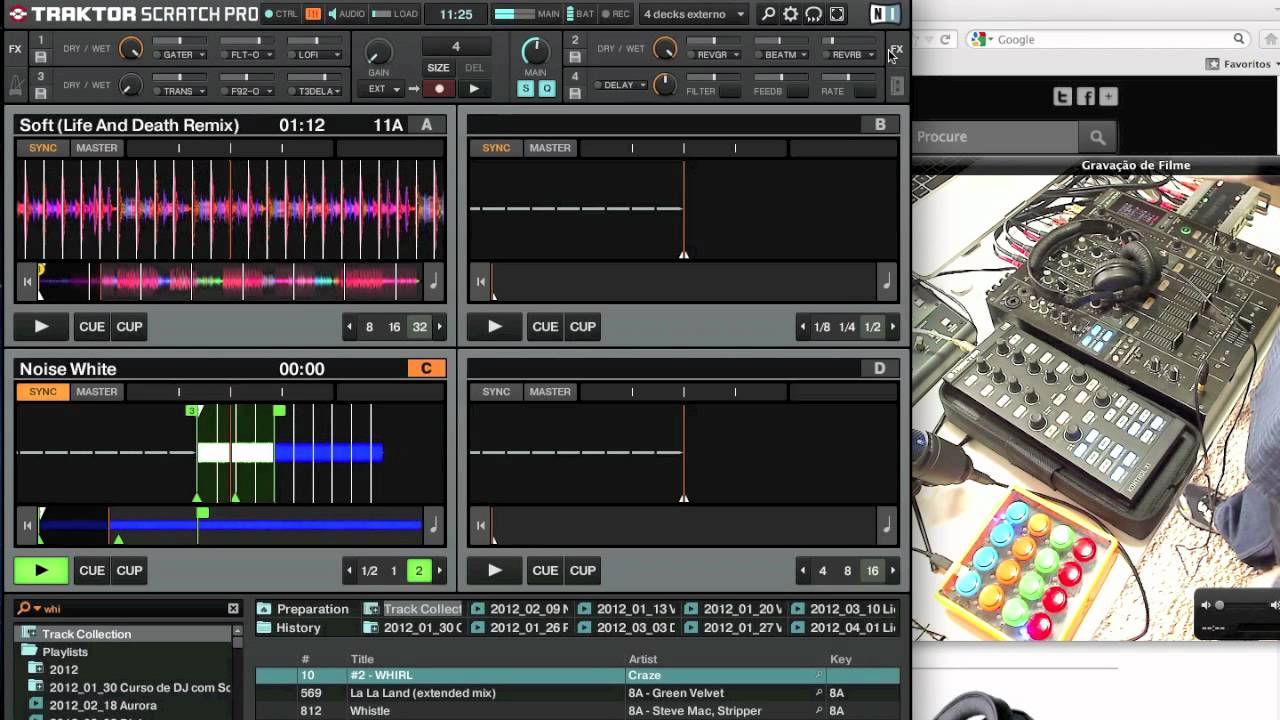This screenshot has height=720, width=1280.
Task: Click the loop recorder record button
Action: click(439, 89)
